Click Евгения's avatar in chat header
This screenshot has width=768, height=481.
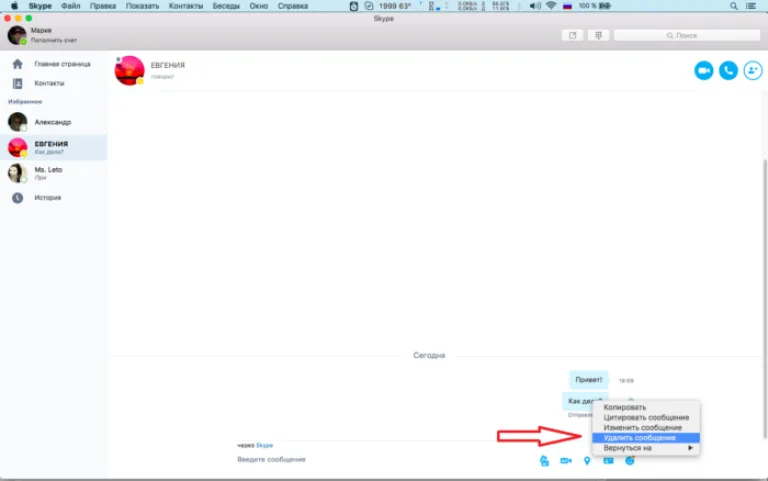pyautogui.click(x=129, y=71)
